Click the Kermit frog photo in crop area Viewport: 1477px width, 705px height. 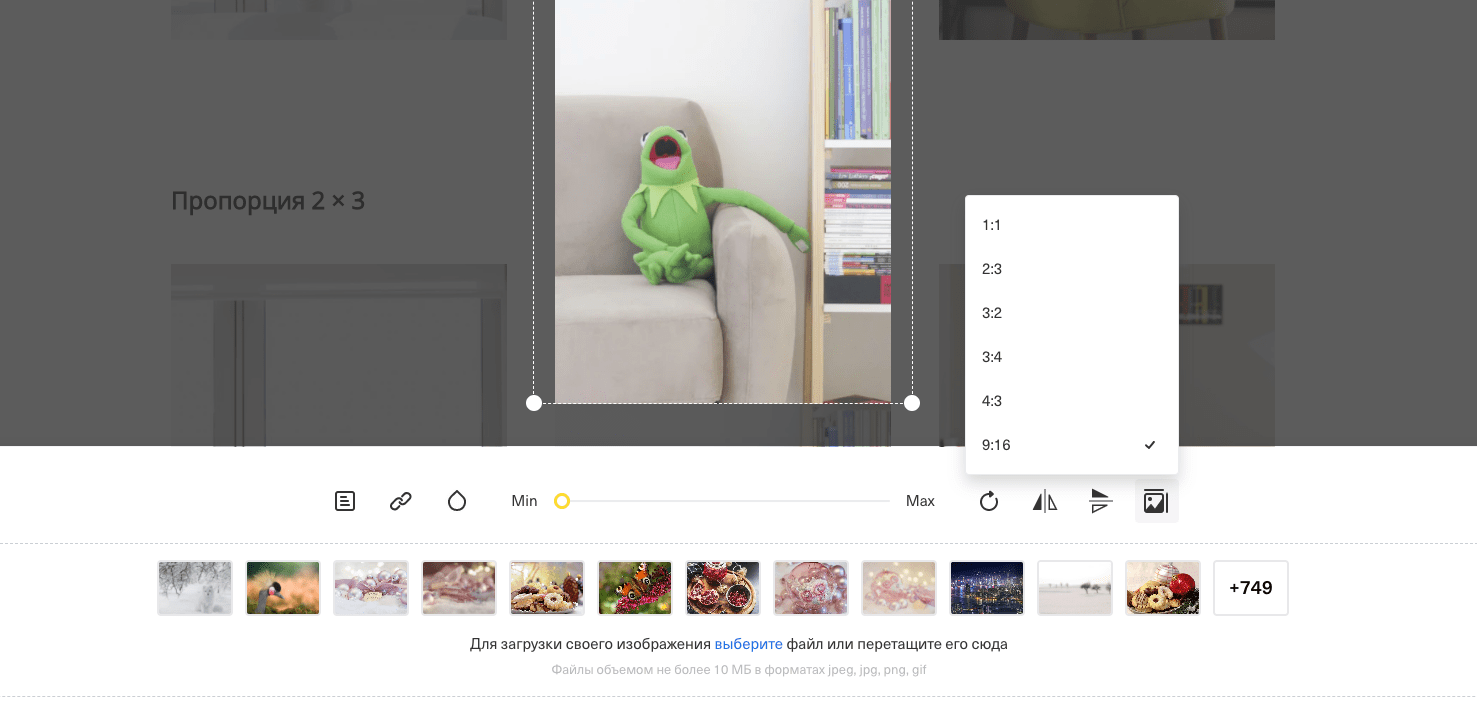[x=723, y=202]
